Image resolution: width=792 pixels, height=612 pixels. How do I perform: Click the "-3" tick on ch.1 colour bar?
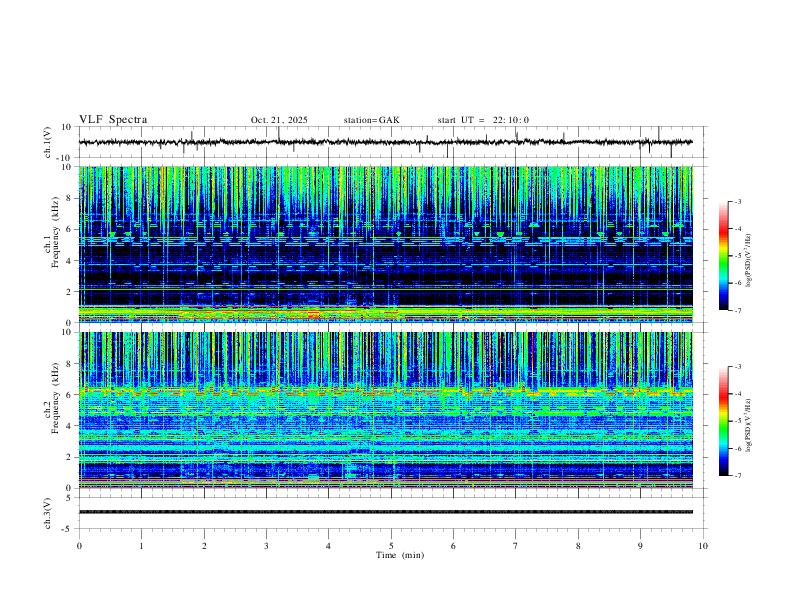(x=737, y=201)
